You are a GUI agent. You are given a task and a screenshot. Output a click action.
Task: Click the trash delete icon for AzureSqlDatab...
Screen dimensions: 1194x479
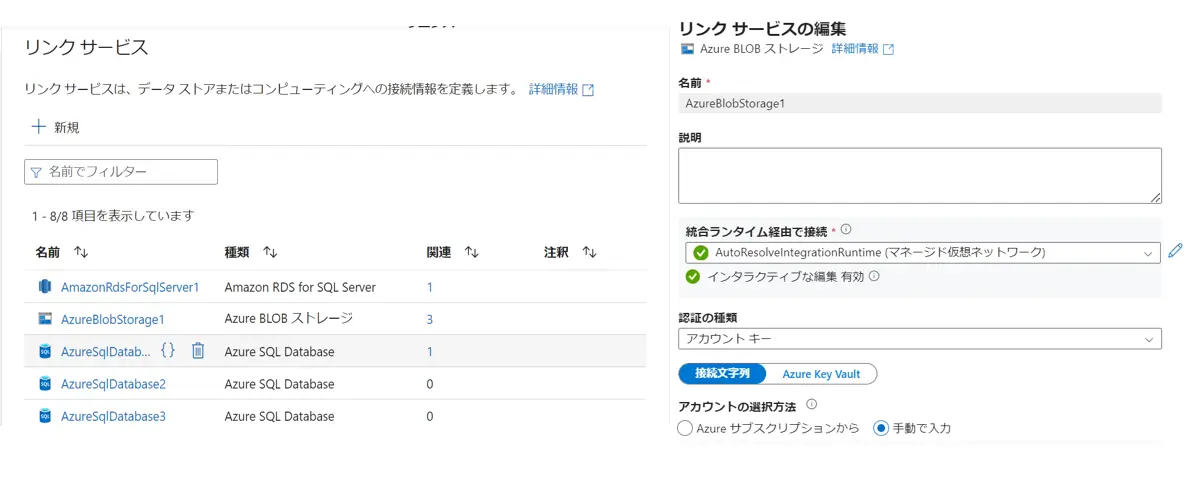198,350
